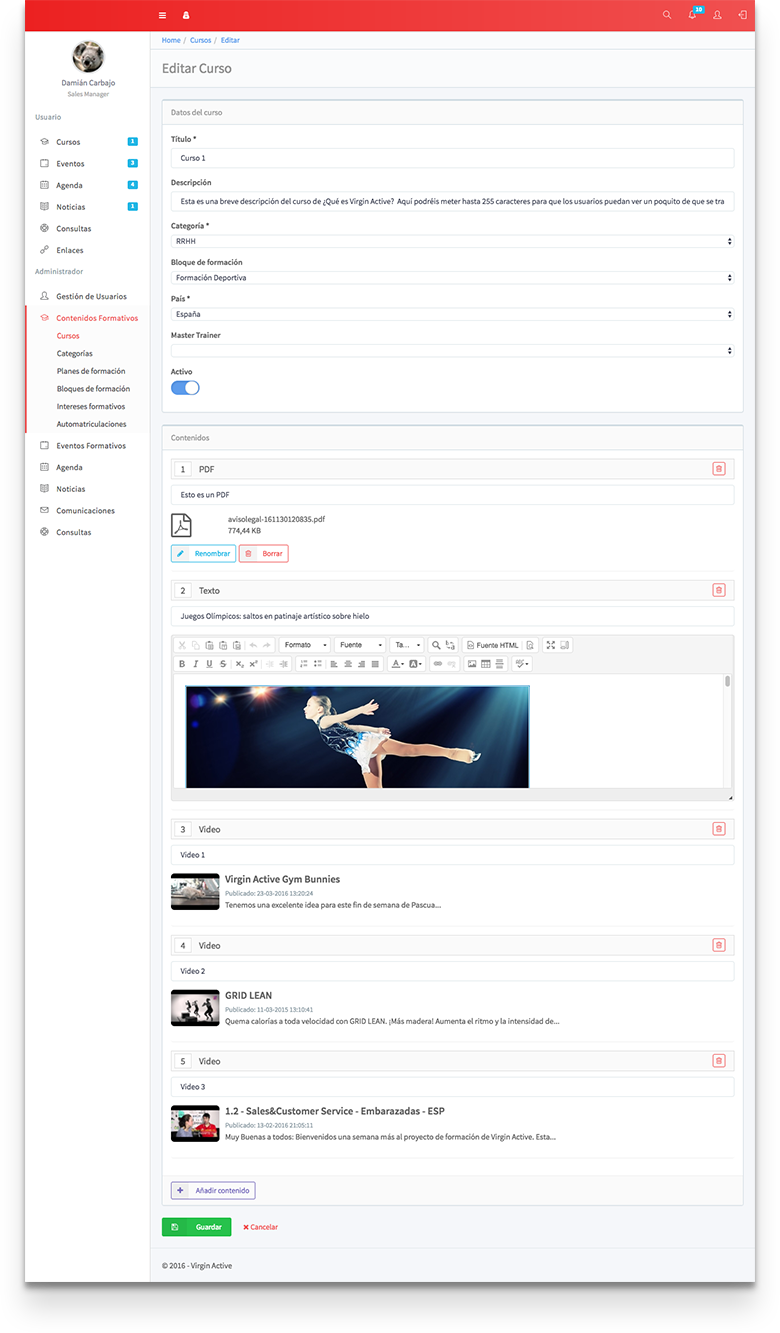The height and width of the screenshot is (1333, 780).
Task: Remove the Video 3 block via trash icon
Action: [718, 1061]
